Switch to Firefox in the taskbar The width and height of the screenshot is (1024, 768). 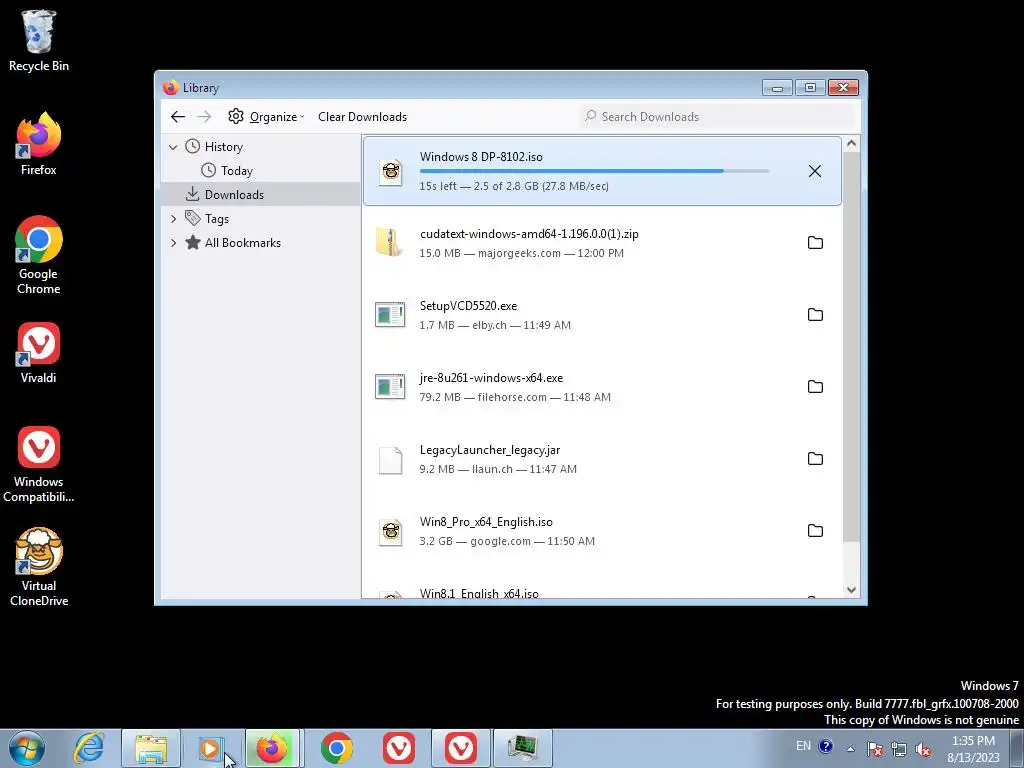272,748
